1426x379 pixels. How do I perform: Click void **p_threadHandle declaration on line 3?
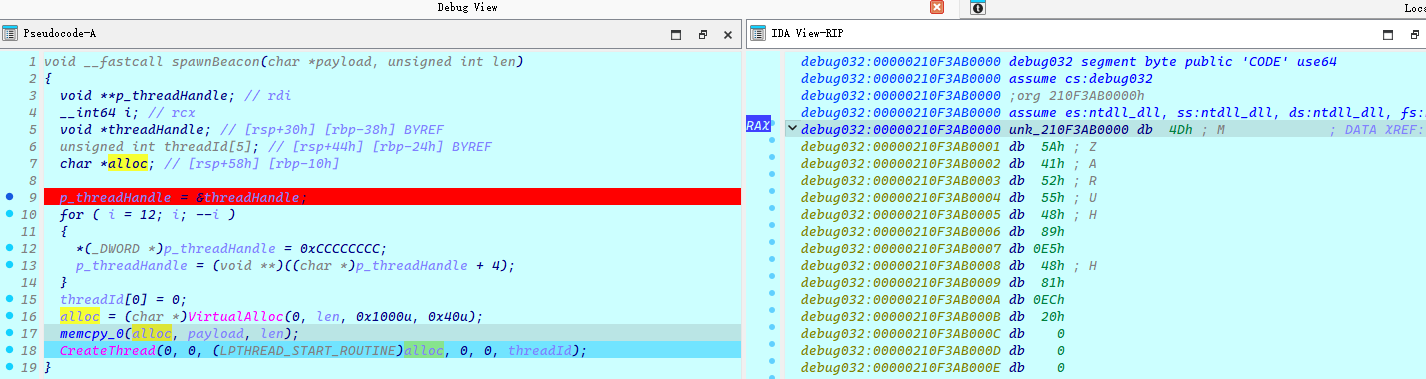coord(147,95)
